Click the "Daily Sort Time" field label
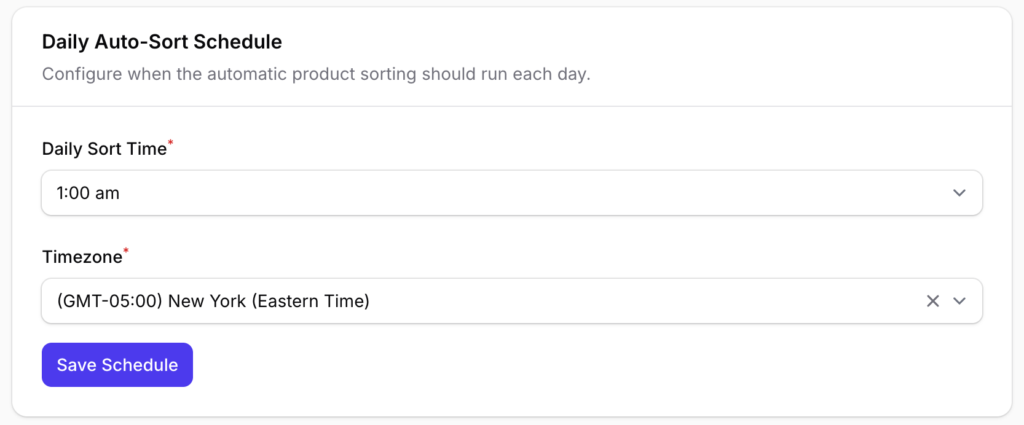The height and width of the screenshot is (425, 1024). [x=103, y=149]
